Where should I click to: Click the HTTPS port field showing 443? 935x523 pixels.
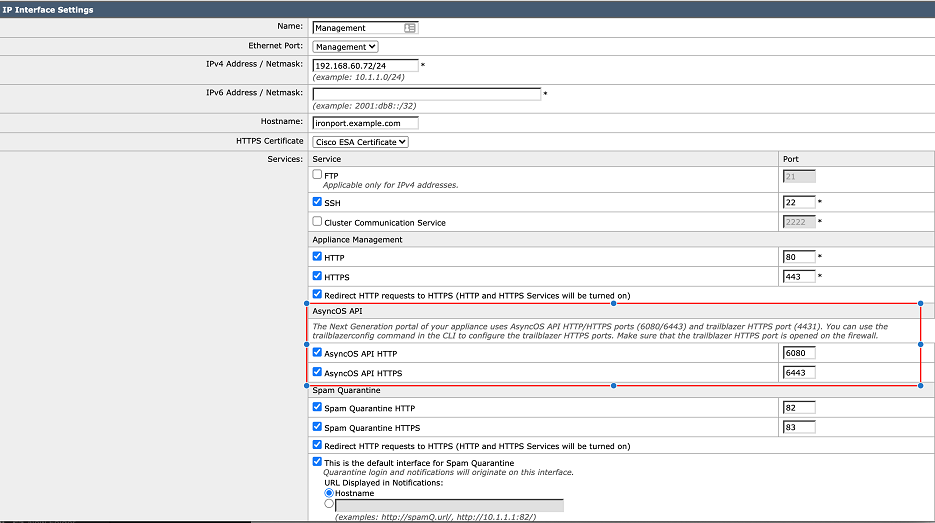(798, 277)
